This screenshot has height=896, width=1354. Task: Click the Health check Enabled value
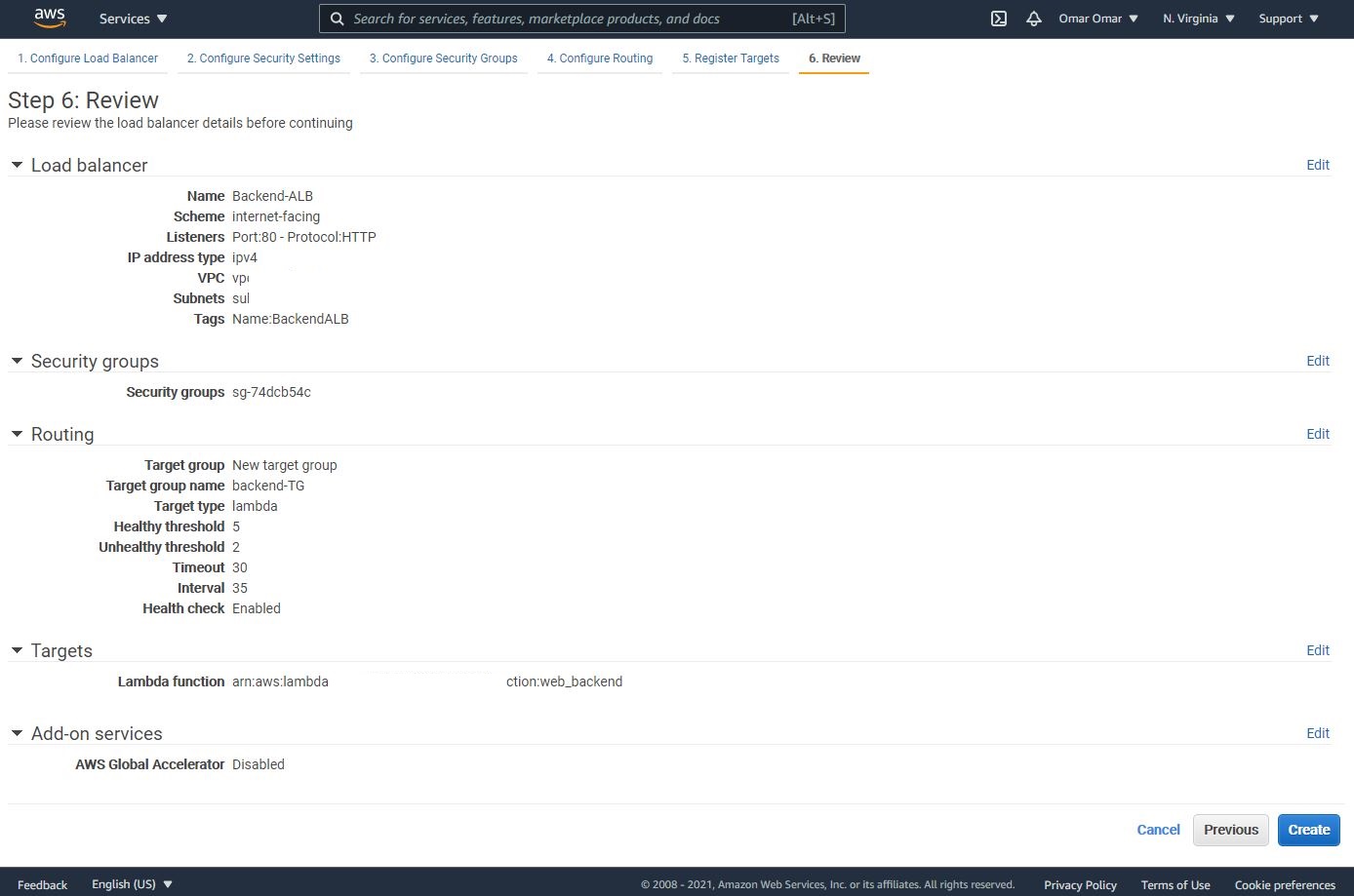[x=257, y=608]
